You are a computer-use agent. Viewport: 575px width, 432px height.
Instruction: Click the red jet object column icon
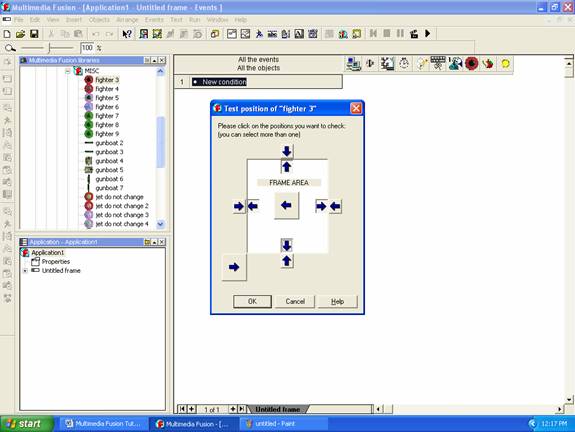coord(488,64)
